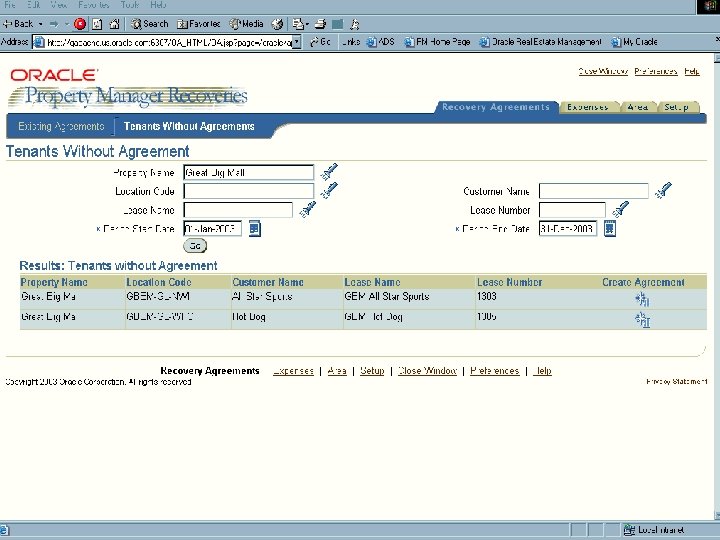Click the Start Date input field

pos(212,228)
